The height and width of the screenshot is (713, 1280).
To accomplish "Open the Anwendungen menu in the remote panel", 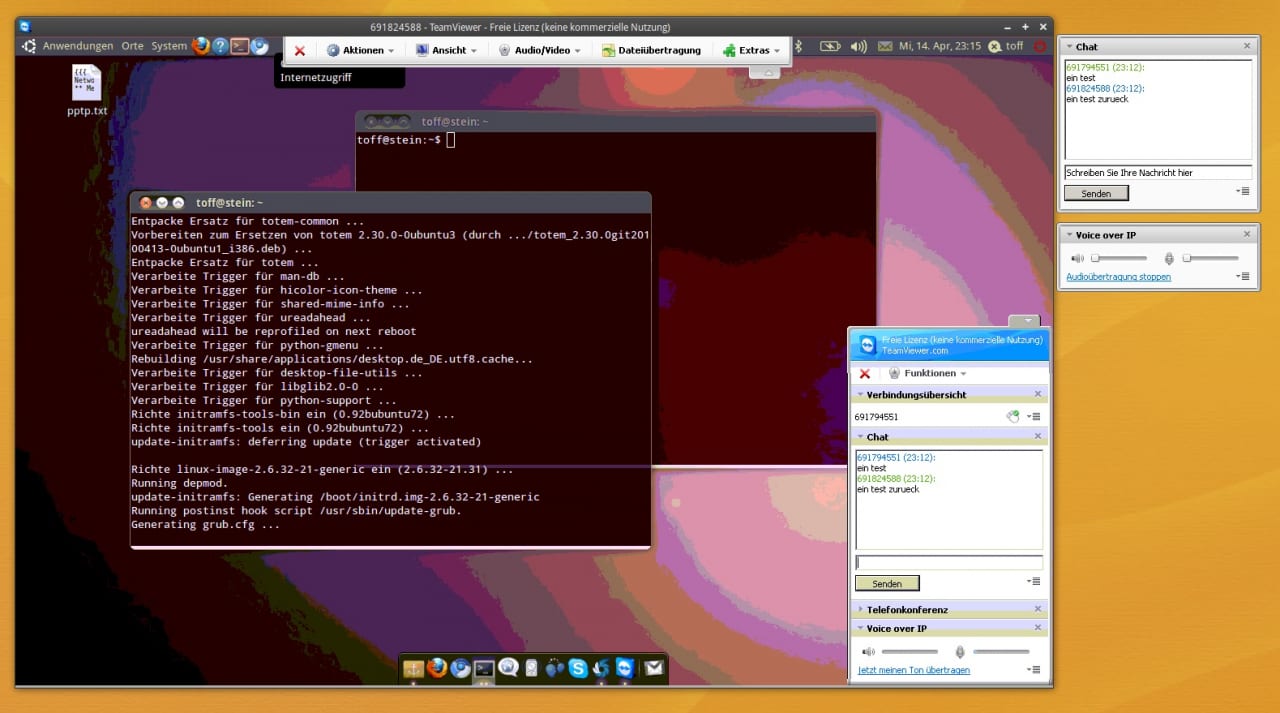I will (x=78, y=46).
